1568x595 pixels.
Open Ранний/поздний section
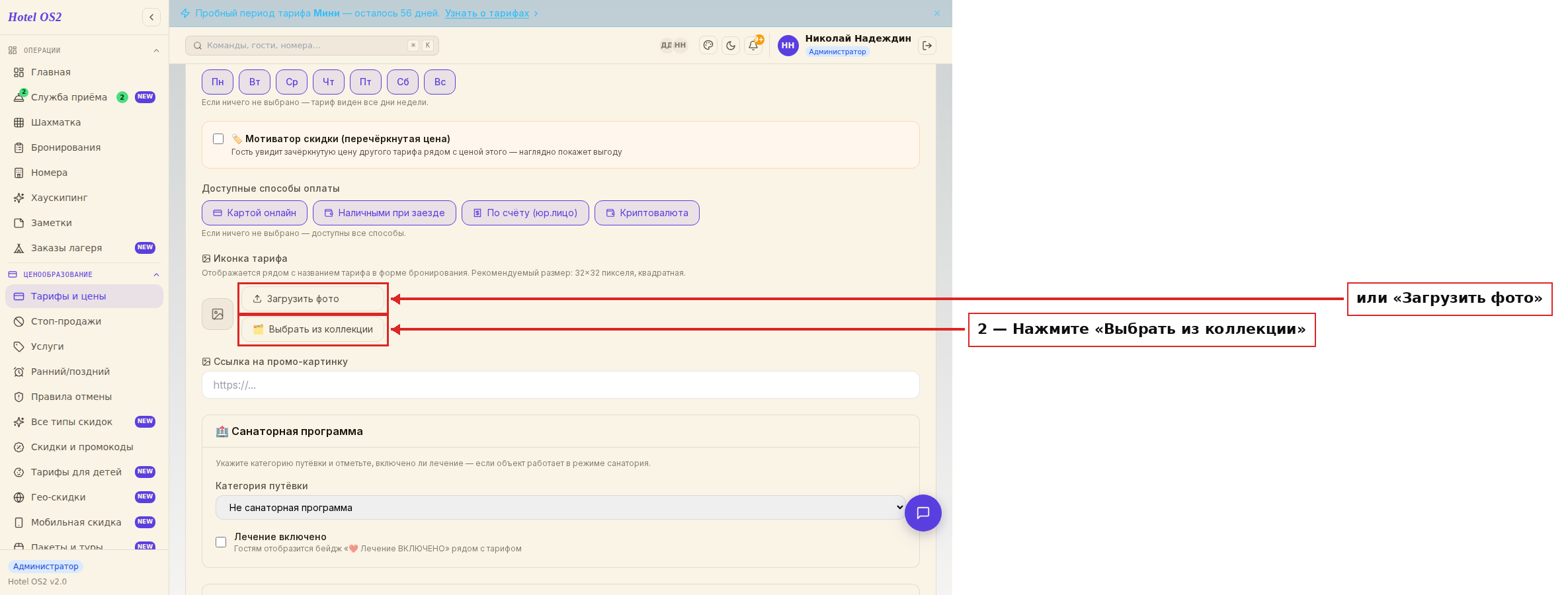[84, 372]
